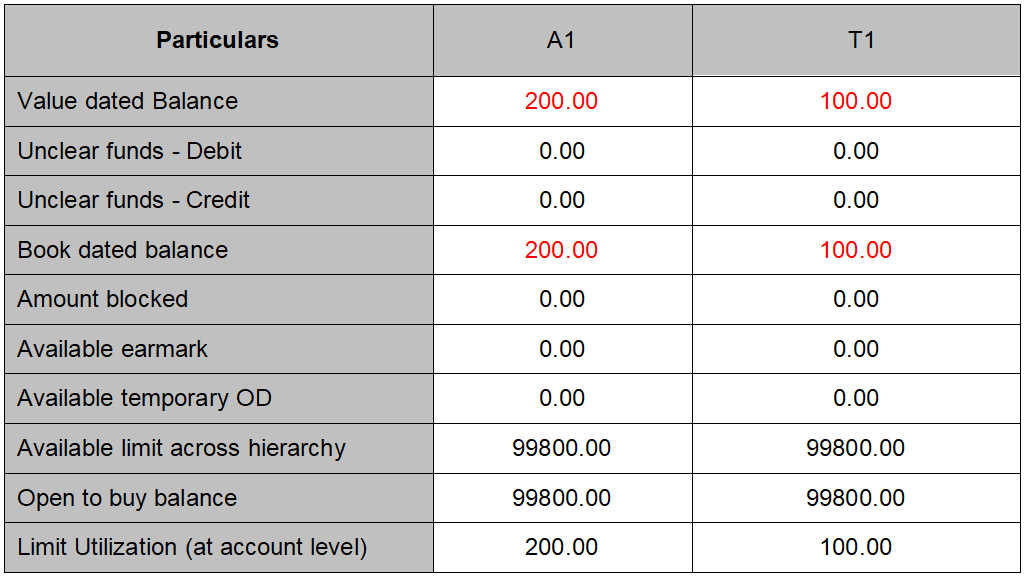1028x577 pixels.
Task: Click the Particulars column header
Action: [217, 41]
